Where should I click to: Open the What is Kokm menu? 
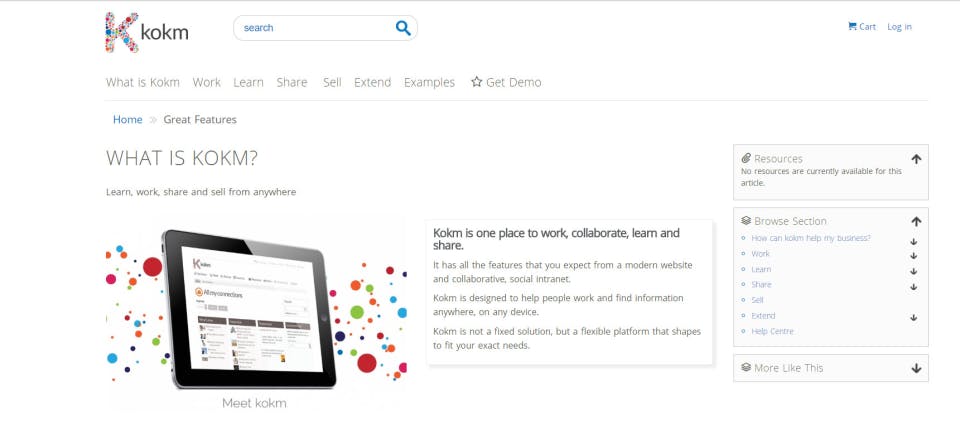click(x=143, y=82)
